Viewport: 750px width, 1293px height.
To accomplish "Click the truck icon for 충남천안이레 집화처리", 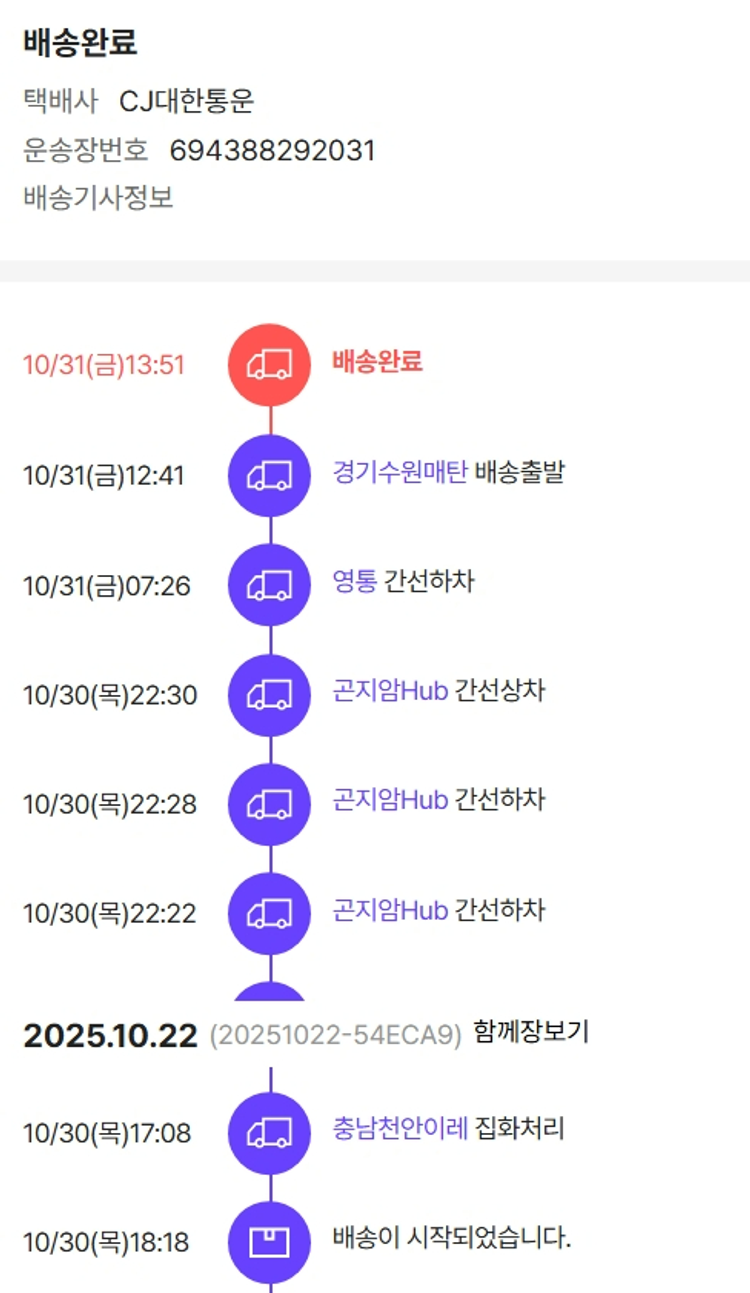I will click(270, 1133).
